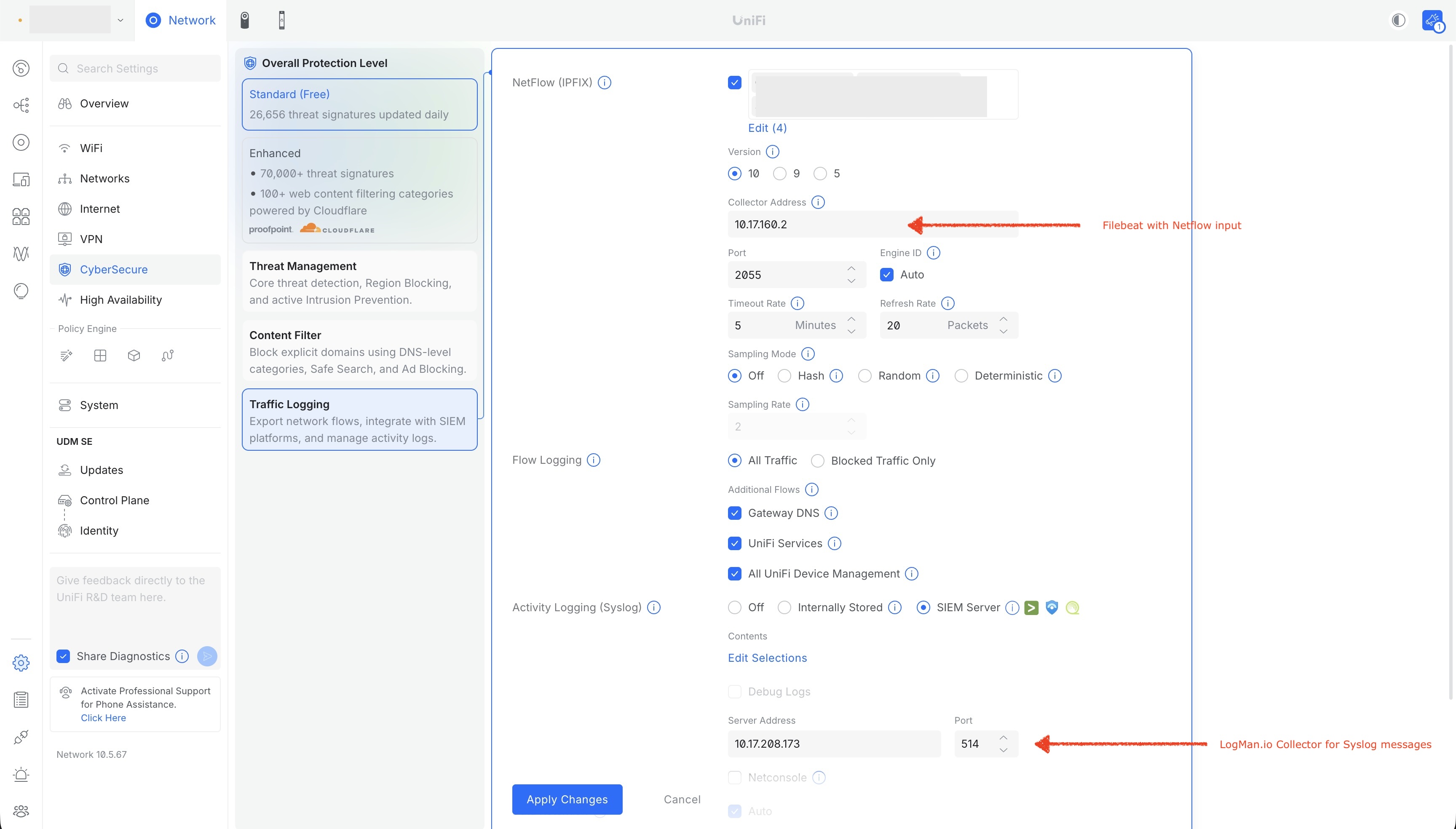Image resolution: width=1456 pixels, height=829 pixels.
Task: Select Random sampling mode
Action: pos(864,376)
